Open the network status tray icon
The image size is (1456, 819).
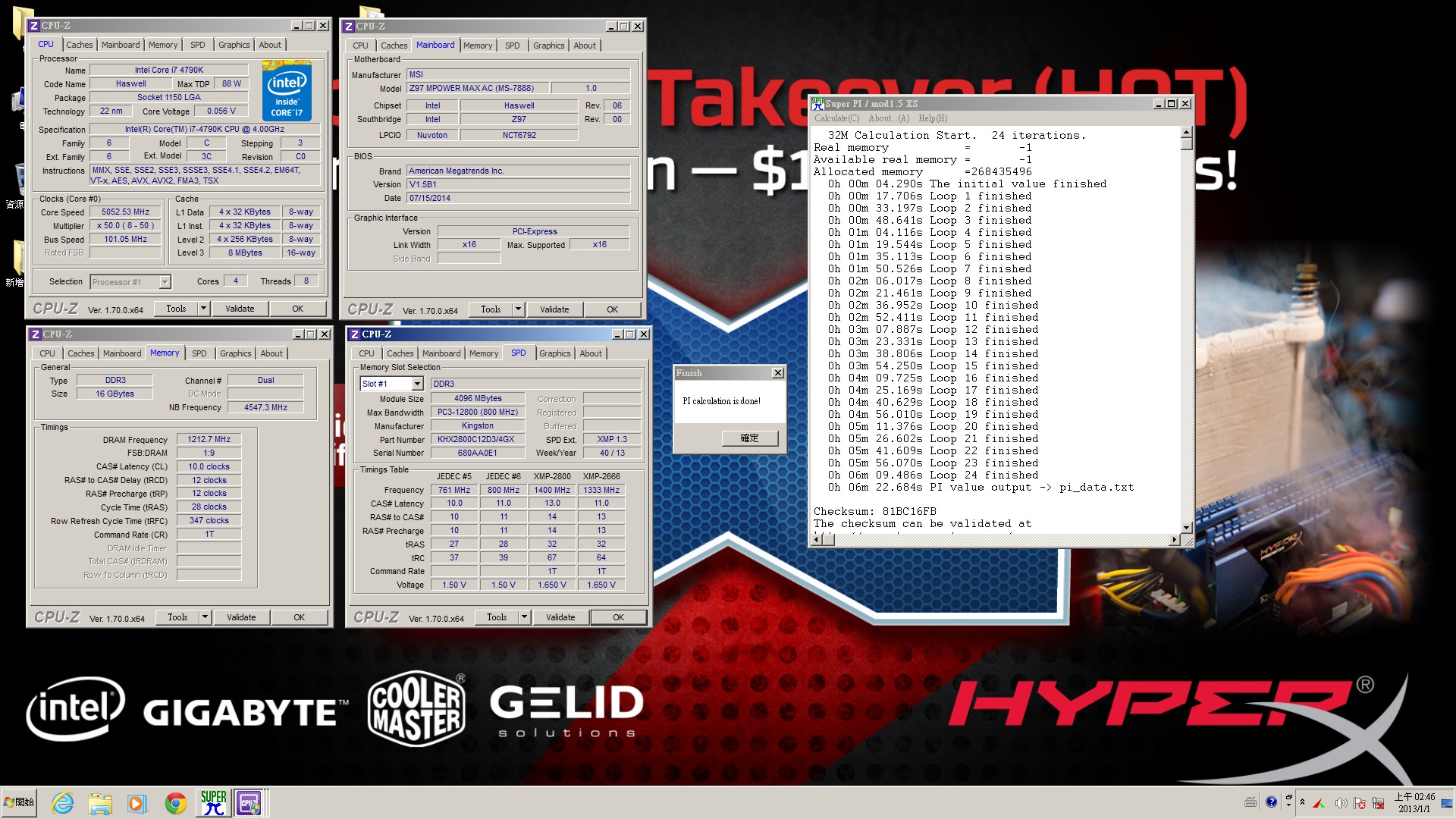pyautogui.click(x=1378, y=803)
